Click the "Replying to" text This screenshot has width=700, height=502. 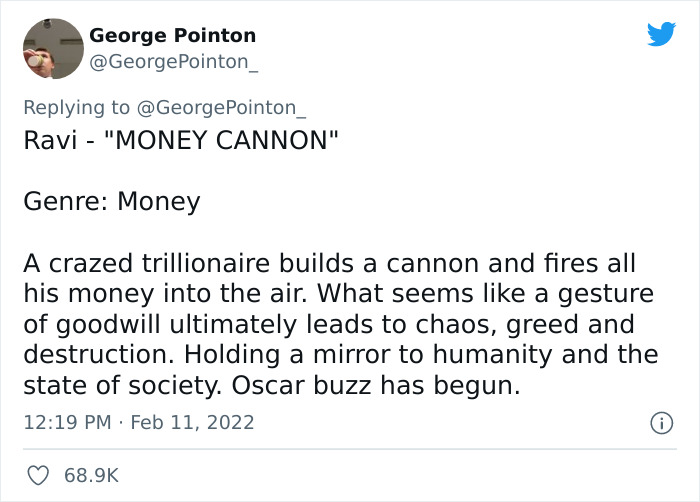[76, 108]
